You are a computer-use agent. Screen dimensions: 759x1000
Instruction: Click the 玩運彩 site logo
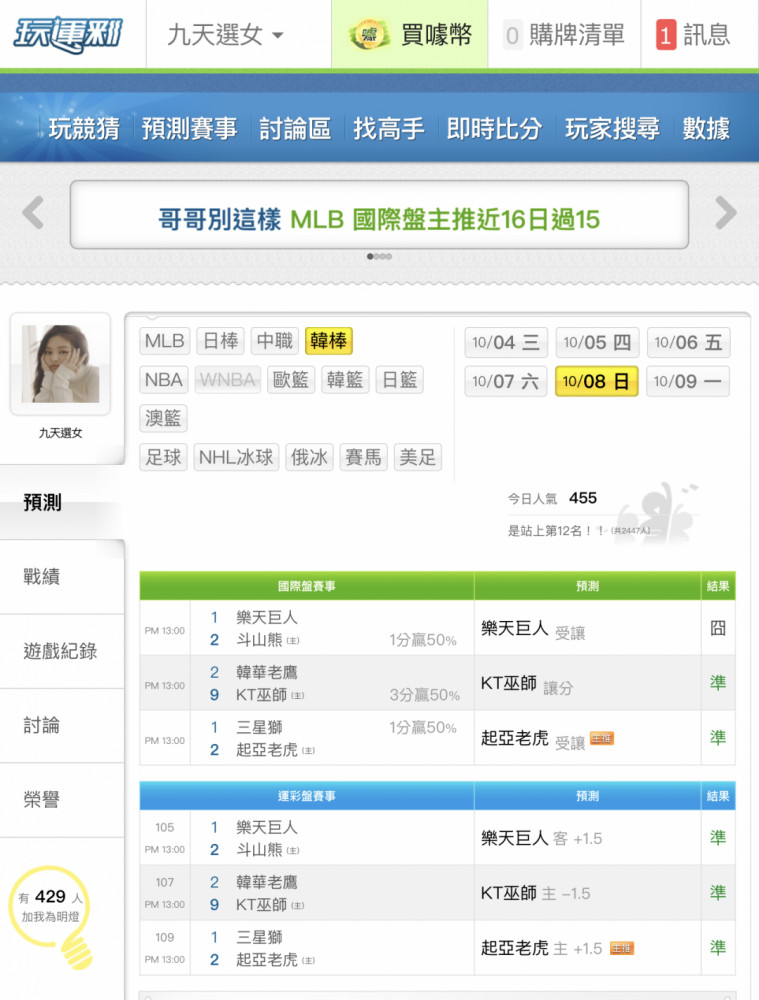click(x=68, y=34)
